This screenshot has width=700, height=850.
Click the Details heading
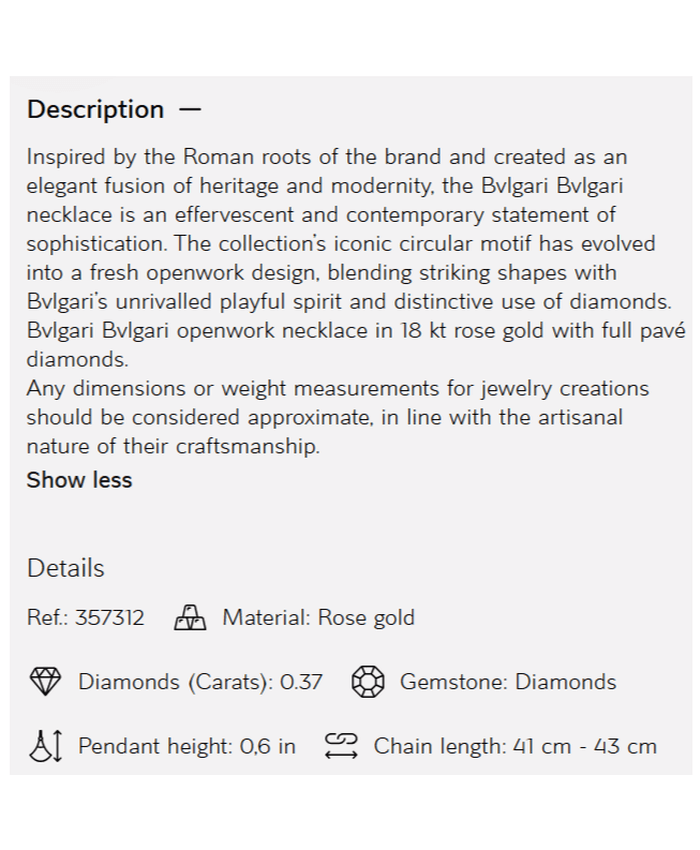65,568
